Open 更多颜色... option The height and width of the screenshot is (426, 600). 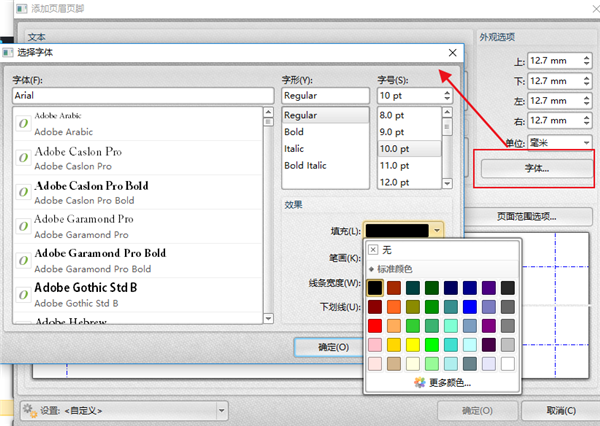click(443, 382)
